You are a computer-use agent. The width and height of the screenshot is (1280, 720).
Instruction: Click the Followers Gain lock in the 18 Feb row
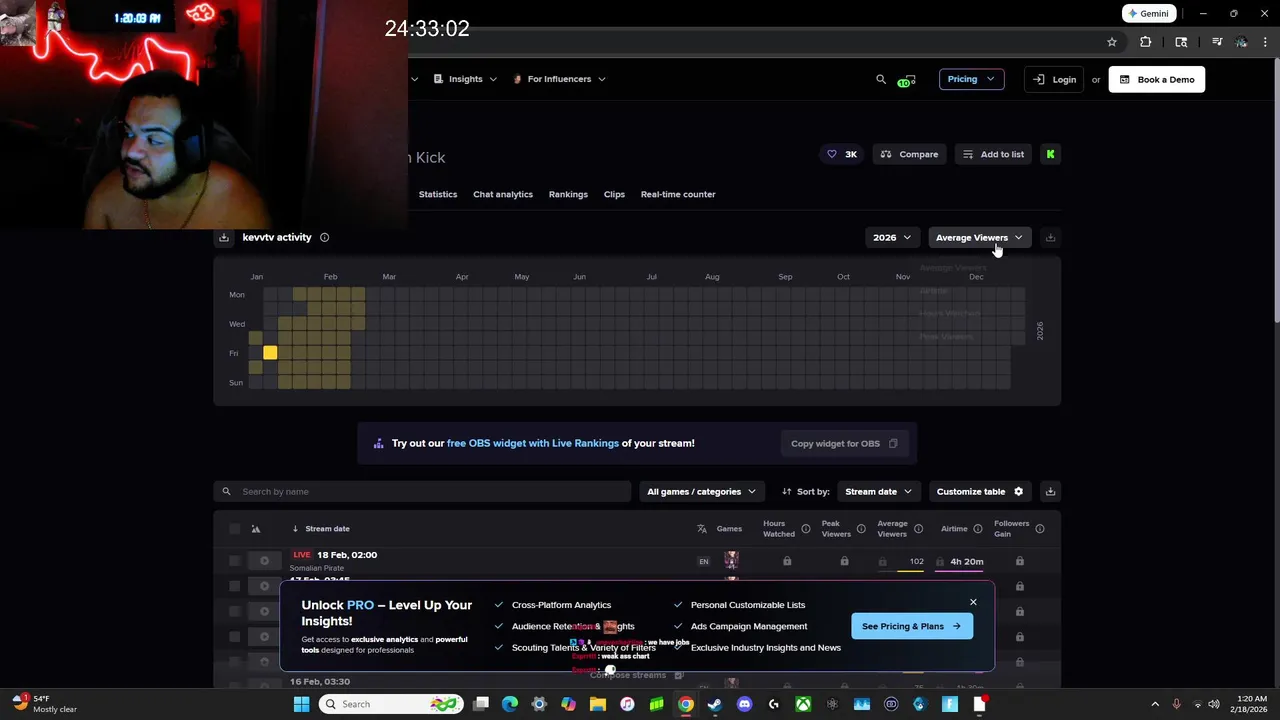(x=1019, y=561)
